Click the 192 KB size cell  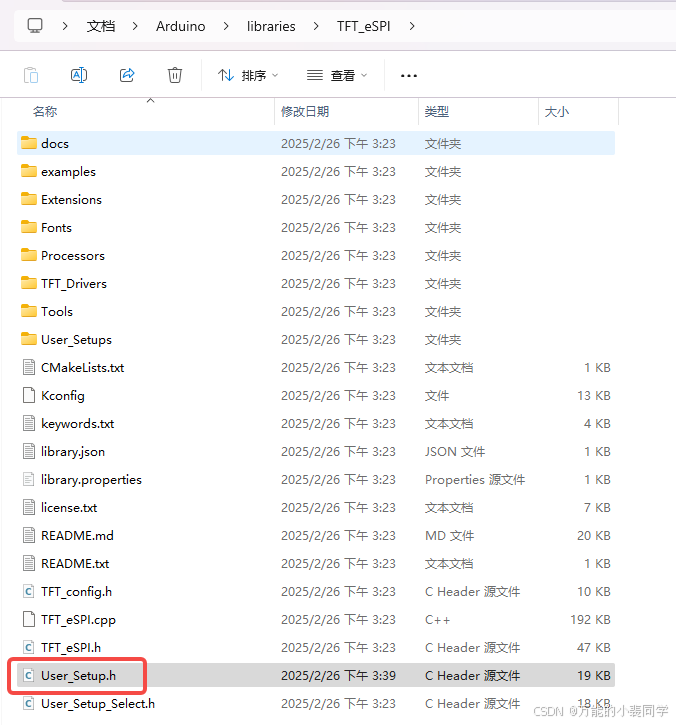tap(590, 620)
